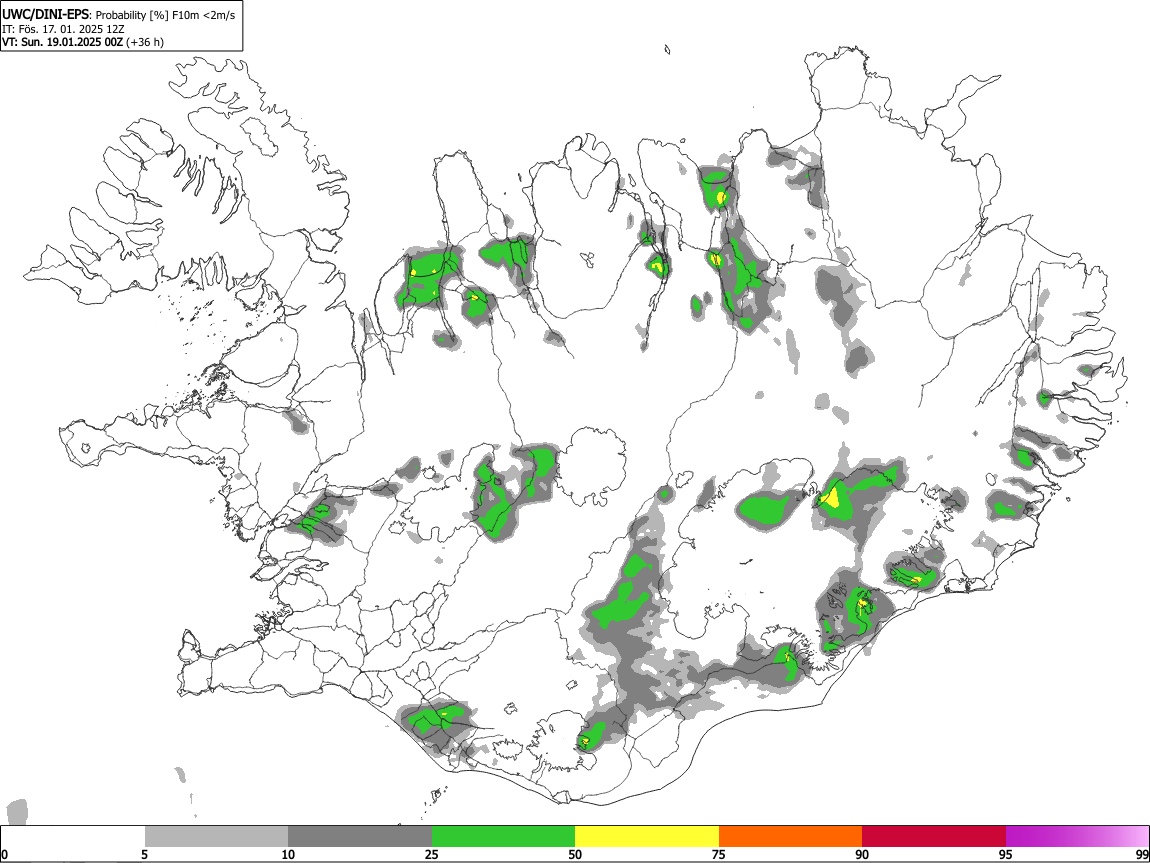The width and height of the screenshot is (1150, 863).
Task: Click the white 0–5% legend segment
Action: click(73, 837)
